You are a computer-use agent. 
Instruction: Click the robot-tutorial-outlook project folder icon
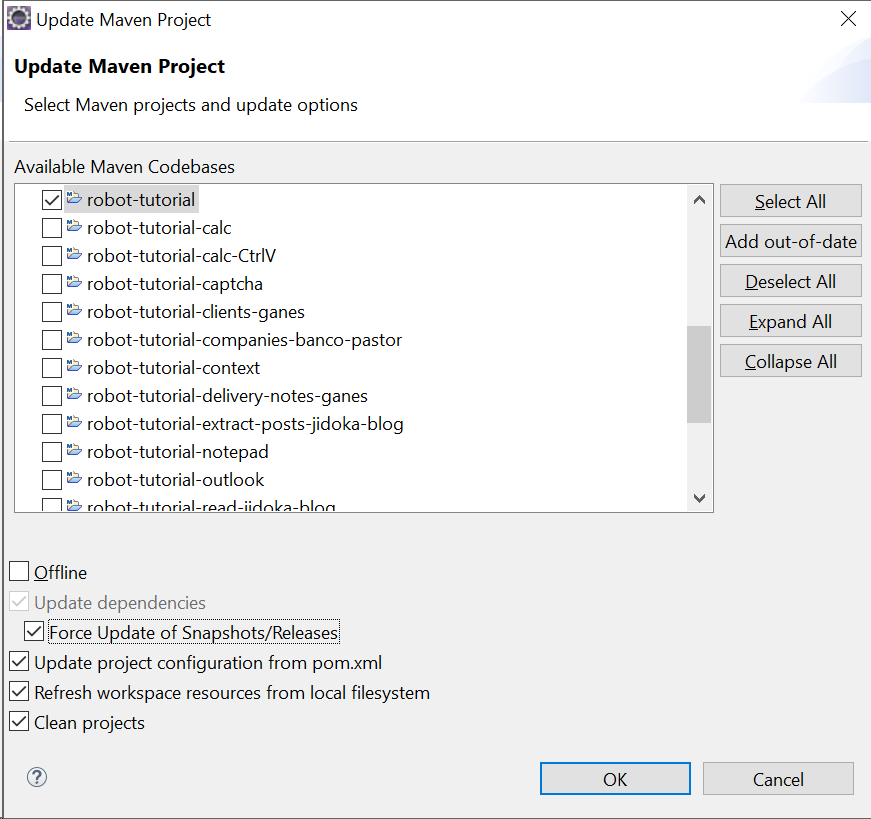pos(75,479)
